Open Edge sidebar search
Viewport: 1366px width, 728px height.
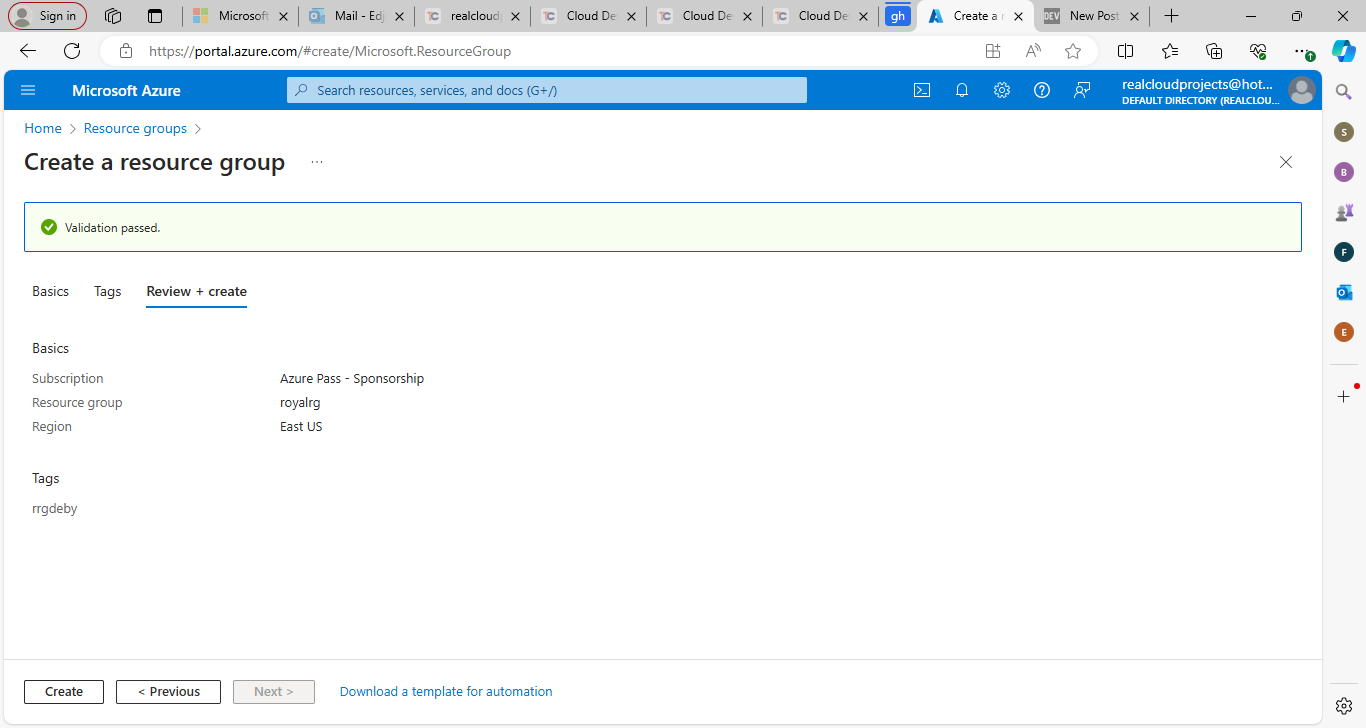pos(1344,92)
